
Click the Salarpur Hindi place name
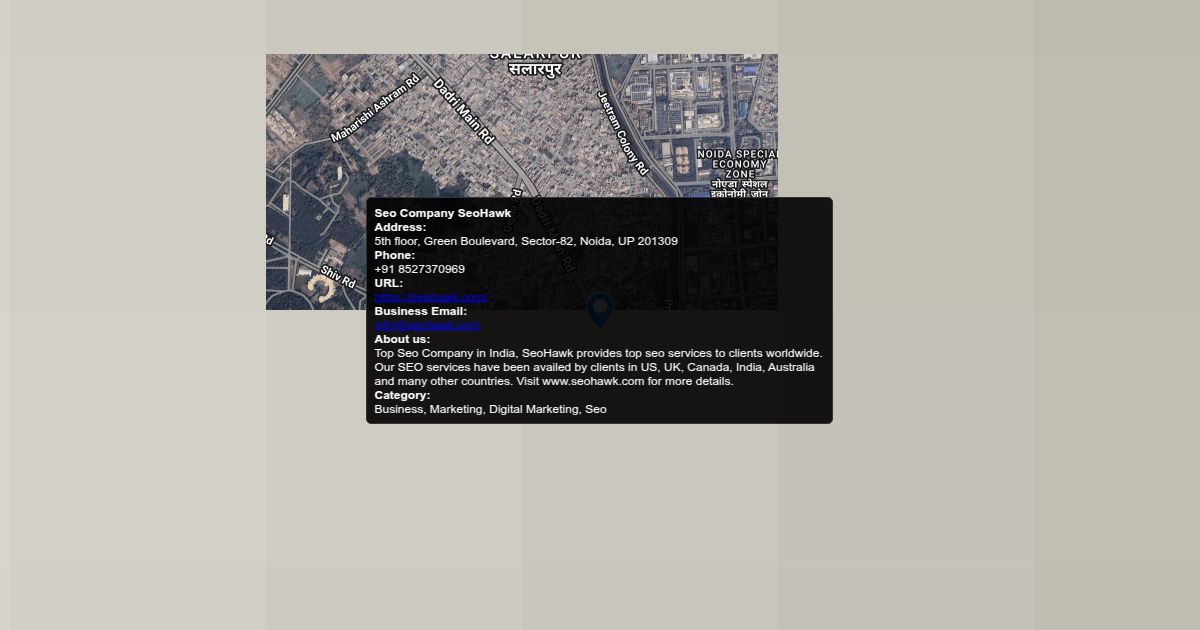point(535,70)
